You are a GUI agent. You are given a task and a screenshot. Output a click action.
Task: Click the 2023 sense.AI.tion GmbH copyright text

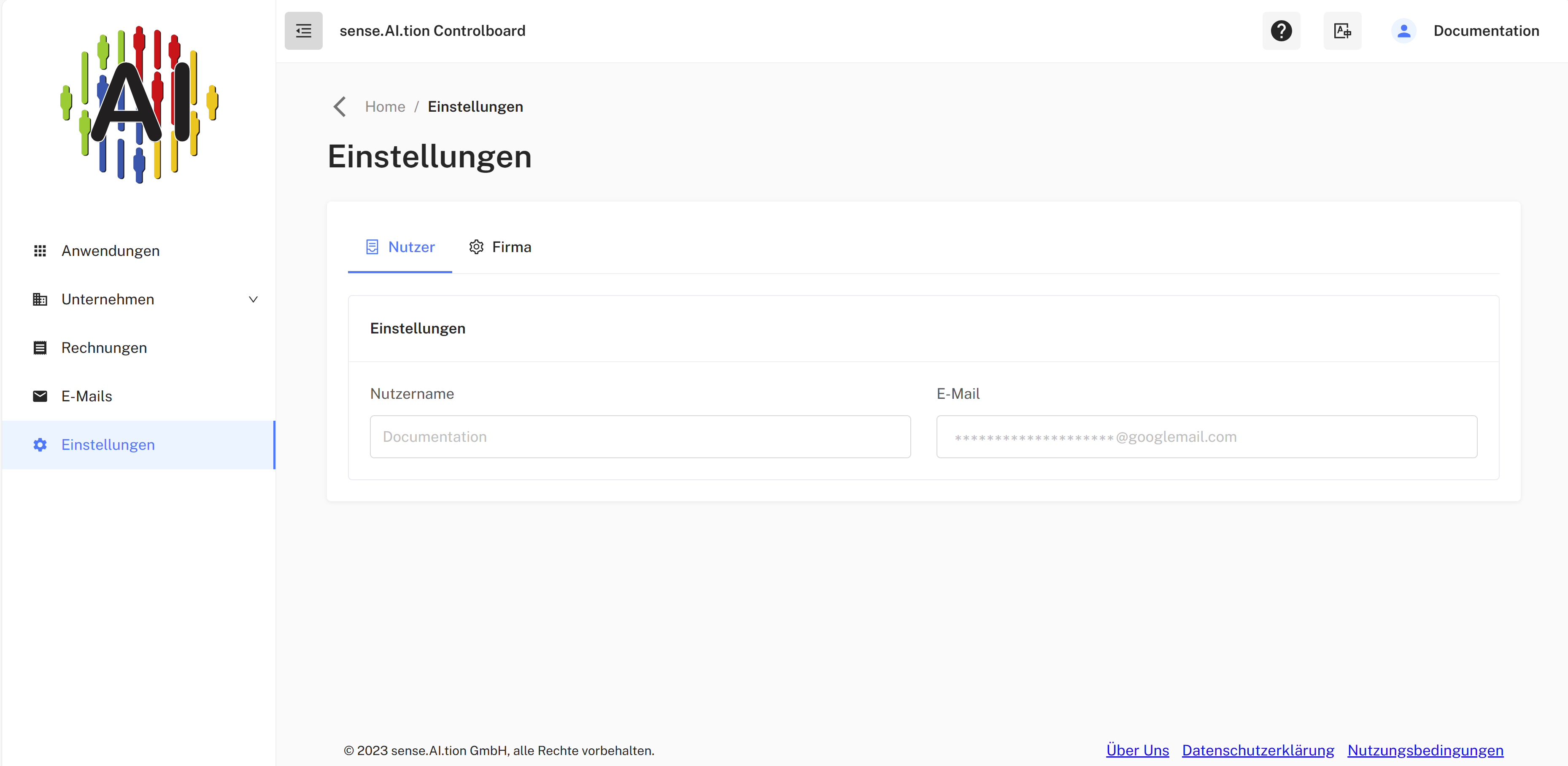point(499,750)
